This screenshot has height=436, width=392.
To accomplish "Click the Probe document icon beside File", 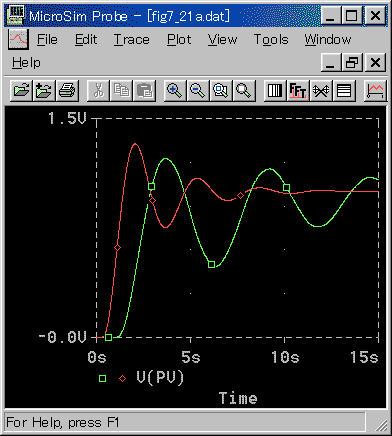I will [18, 39].
